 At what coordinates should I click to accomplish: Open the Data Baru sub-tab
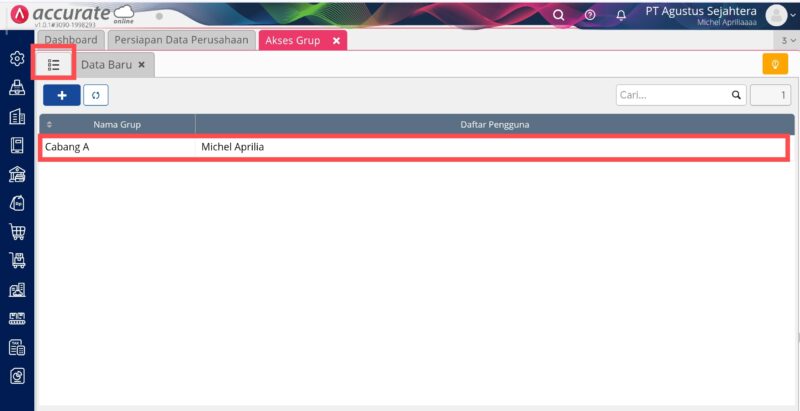(107, 65)
